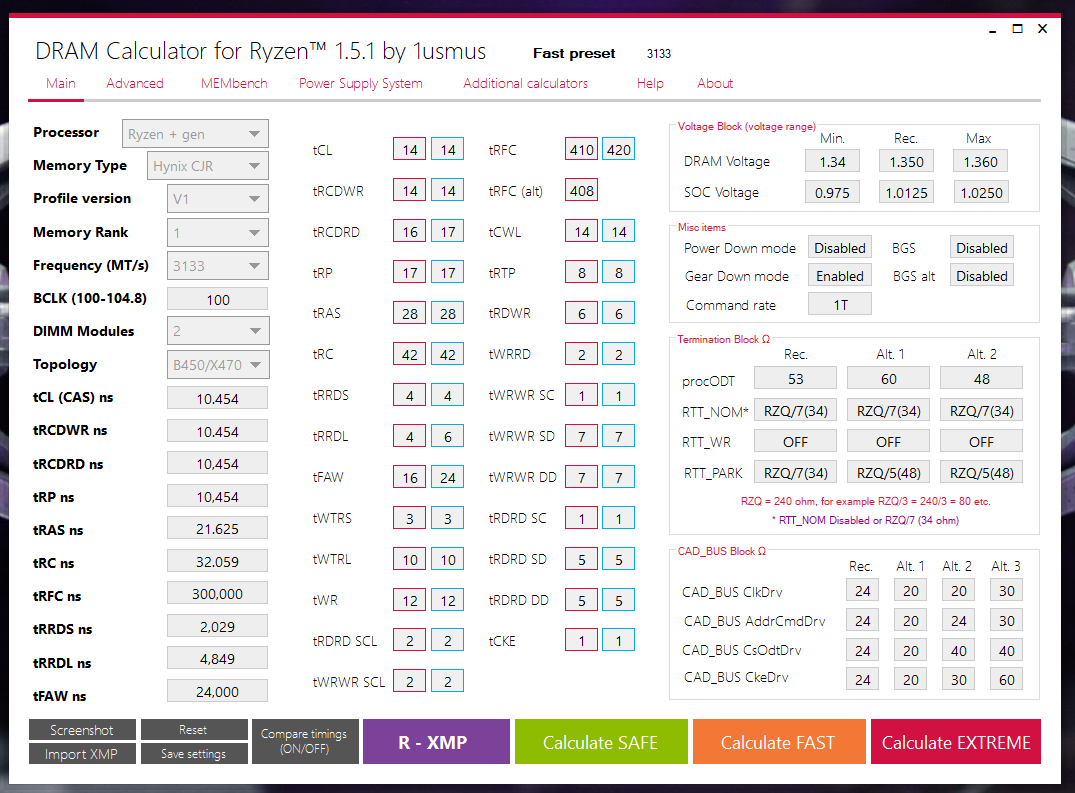Click the Import XMP button
The width and height of the screenshot is (1075, 793).
[82, 754]
